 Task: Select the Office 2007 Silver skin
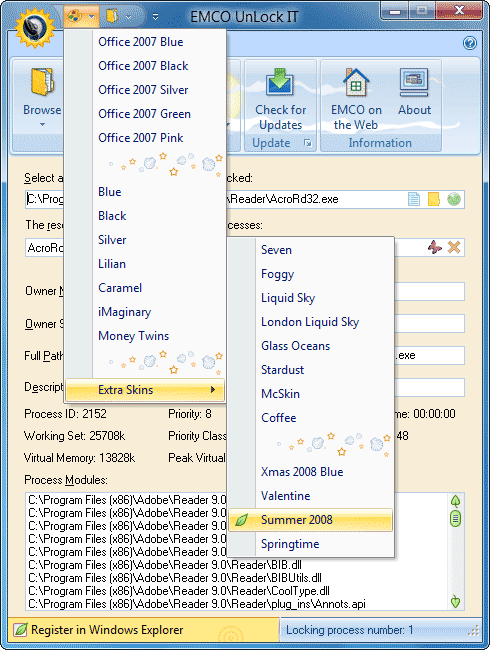coord(145,90)
